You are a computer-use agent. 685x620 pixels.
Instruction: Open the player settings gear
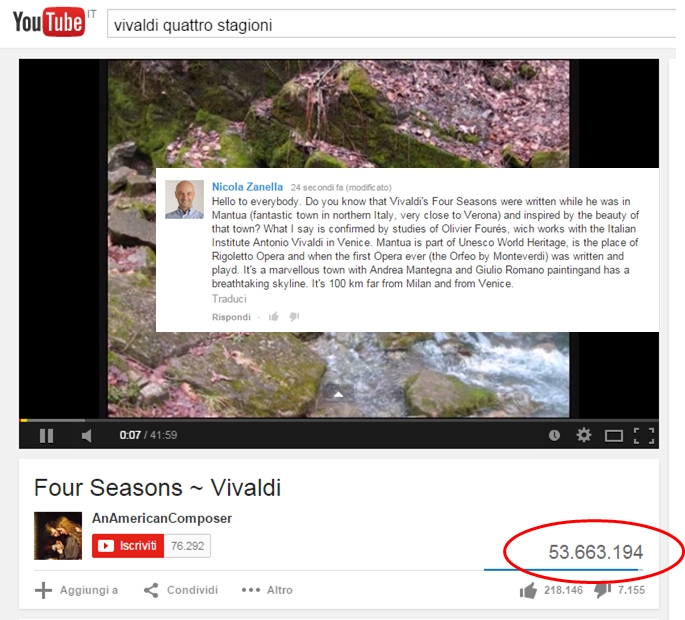[584, 435]
